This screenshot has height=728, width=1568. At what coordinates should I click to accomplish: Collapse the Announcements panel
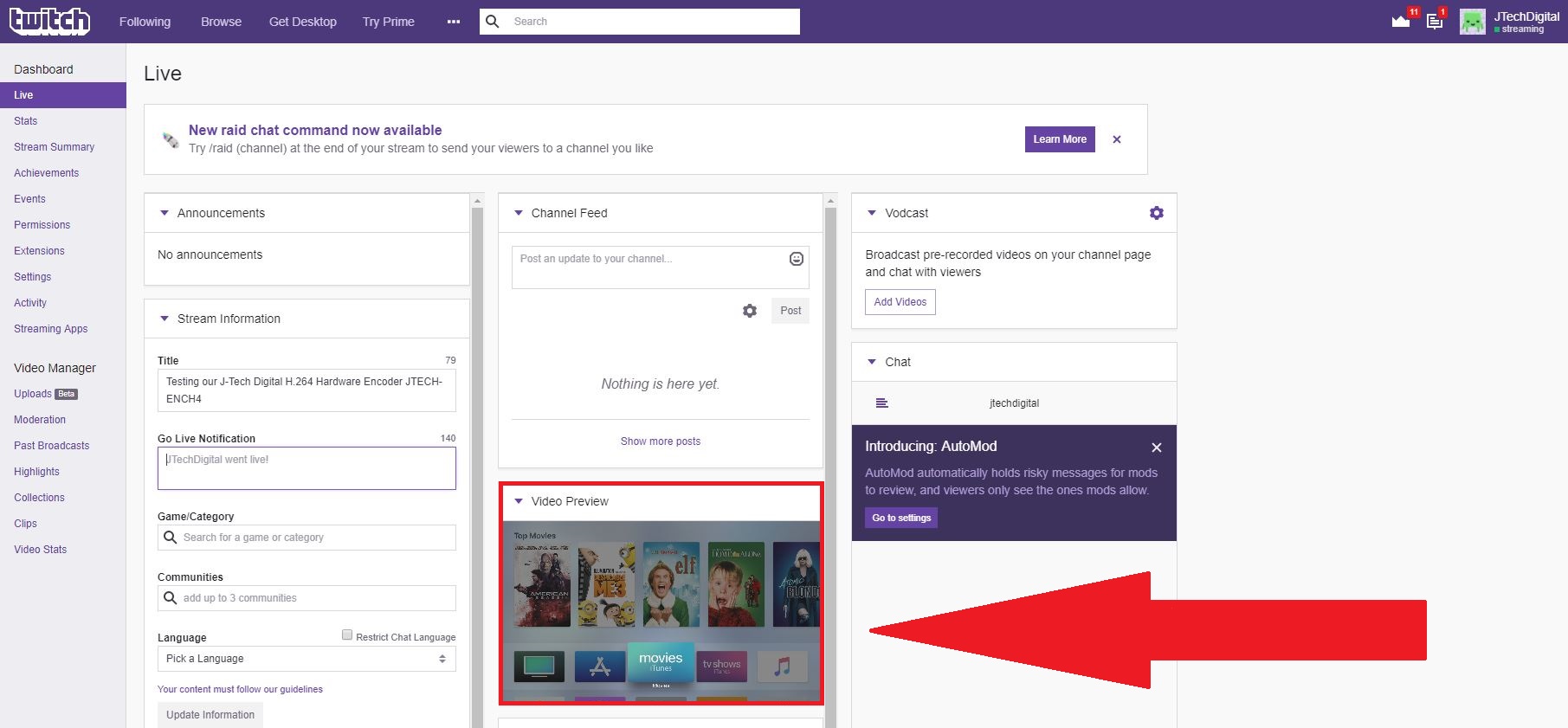point(165,213)
